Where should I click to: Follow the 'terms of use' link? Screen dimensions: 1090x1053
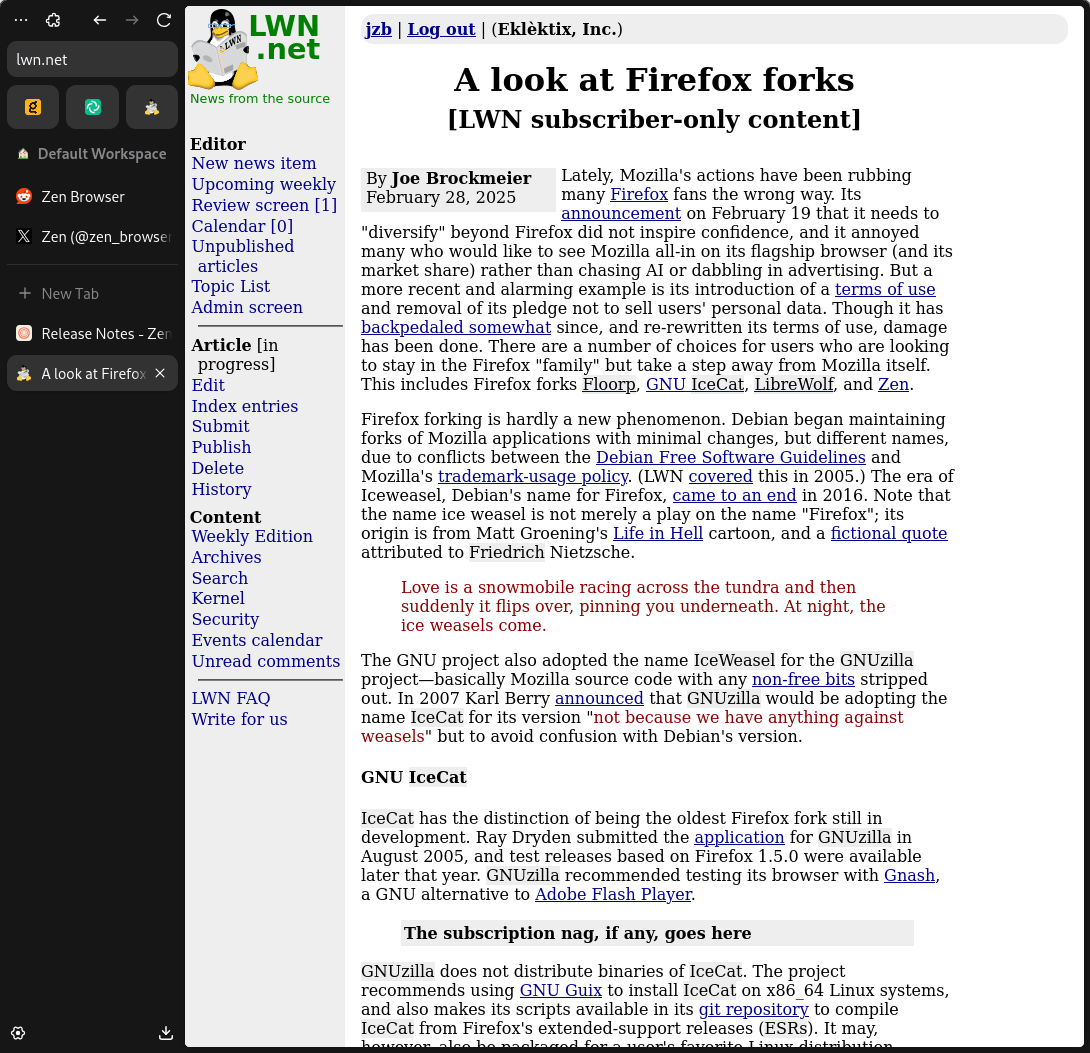click(x=885, y=289)
